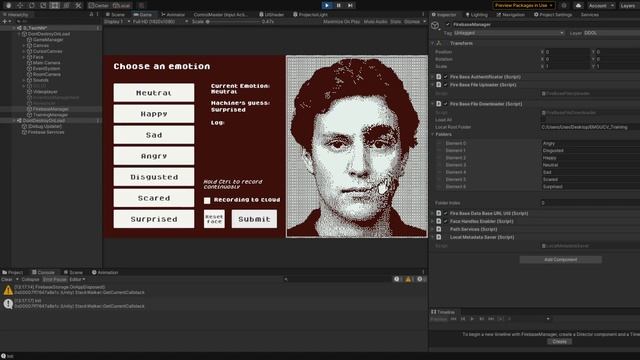640x360 pixels.
Task: Pause the game with the Pause button
Action: pos(338,5)
